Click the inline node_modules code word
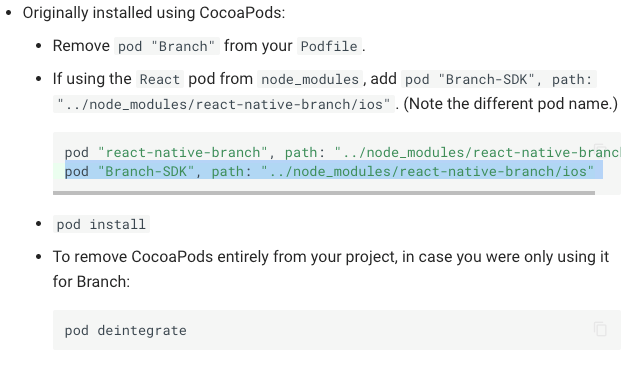The width and height of the screenshot is (639, 366). coord(310,79)
